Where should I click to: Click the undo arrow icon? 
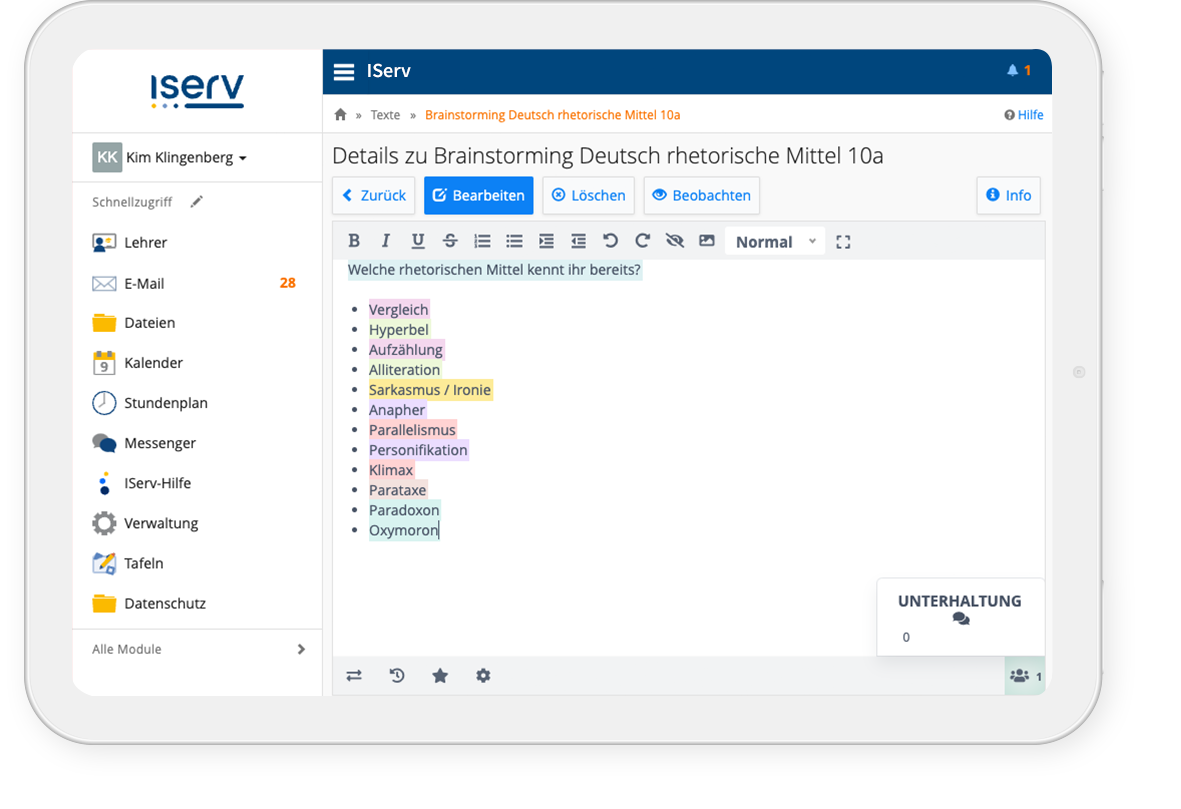(x=610, y=241)
